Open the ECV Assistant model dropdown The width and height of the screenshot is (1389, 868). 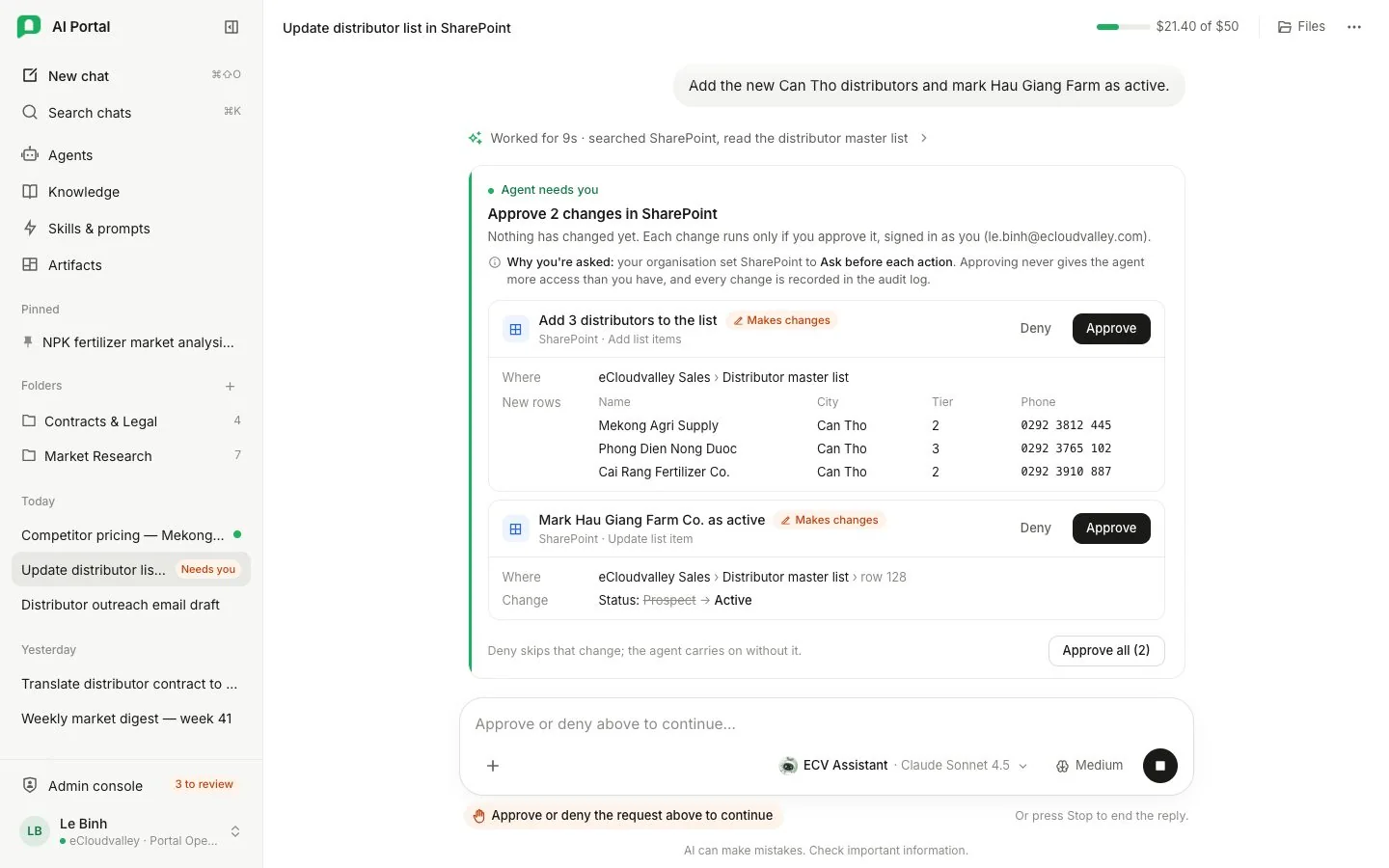tap(904, 765)
